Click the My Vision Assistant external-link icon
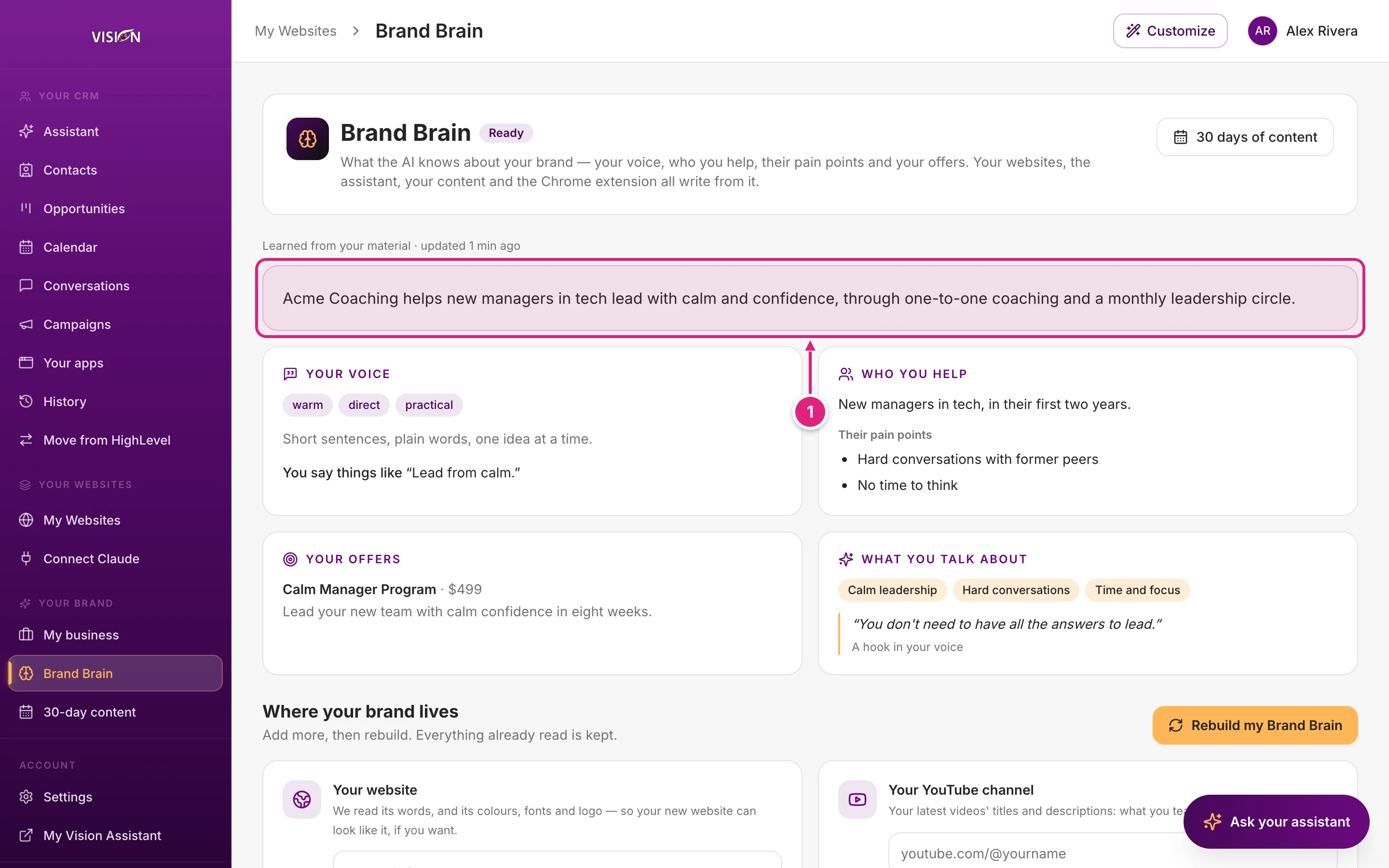Viewport: 1389px width, 868px height. (26, 835)
